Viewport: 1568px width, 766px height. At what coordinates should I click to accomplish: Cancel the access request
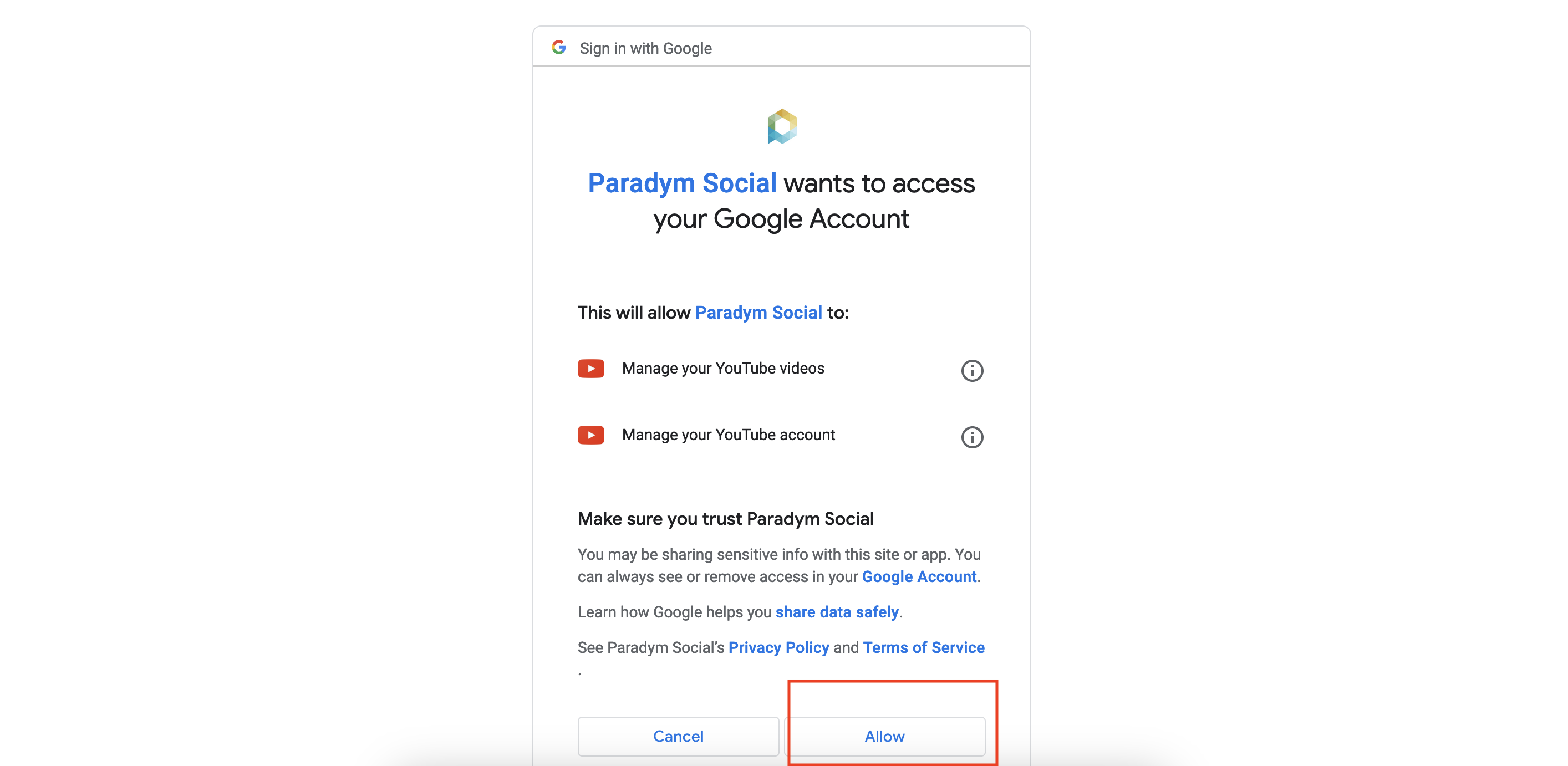[x=678, y=736]
